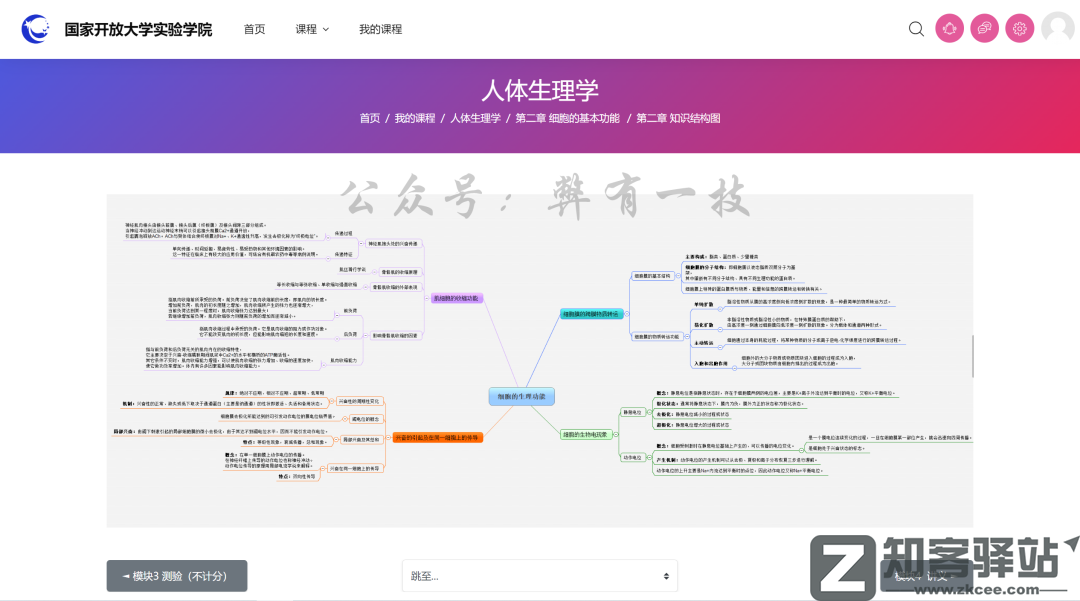Image resolution: width=1080 pixels, height=601 pixels.
Task: Select the magnifier to start searching
Action: 916,29
